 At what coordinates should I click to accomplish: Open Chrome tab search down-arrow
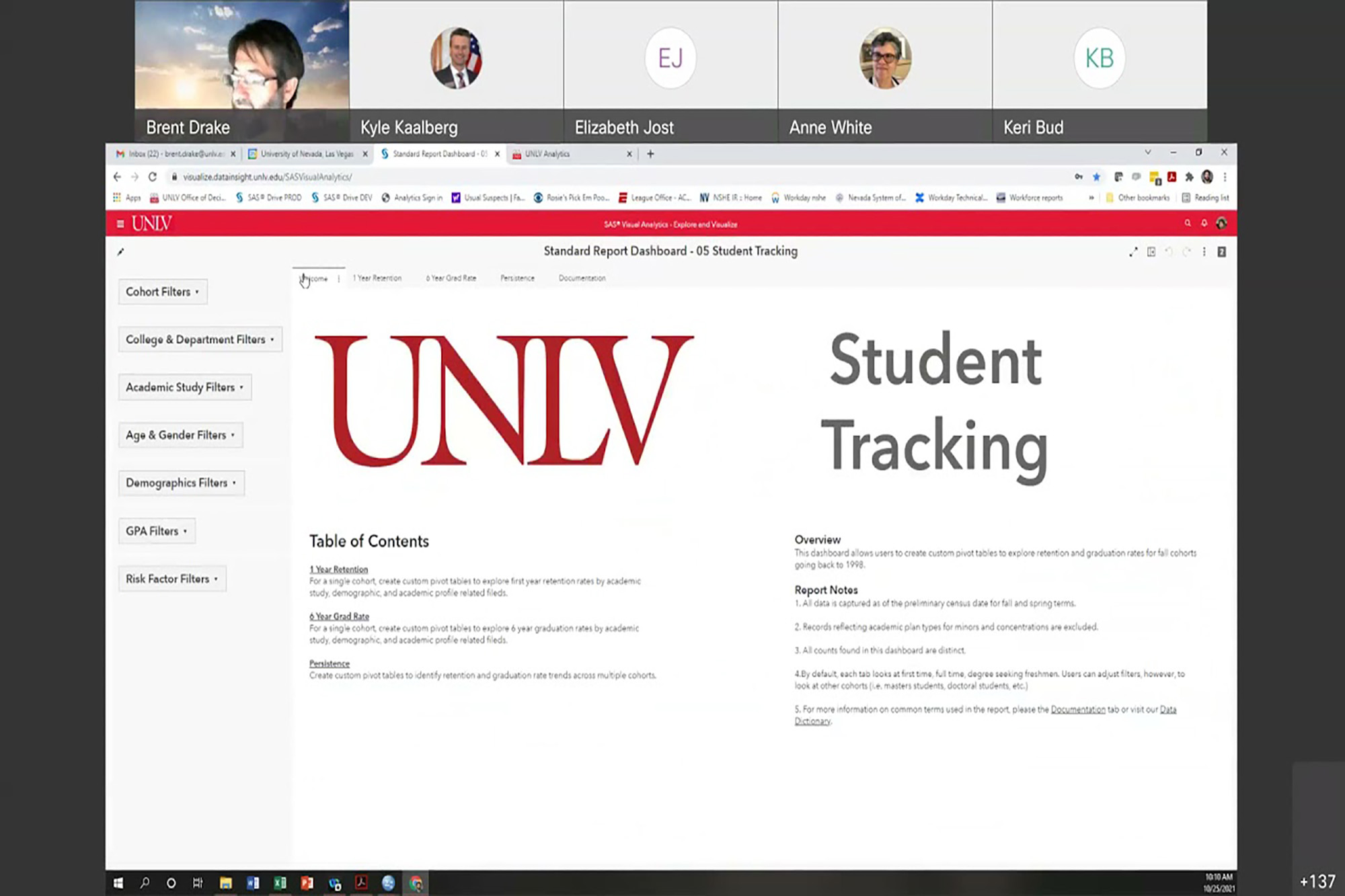point(1148,153)
